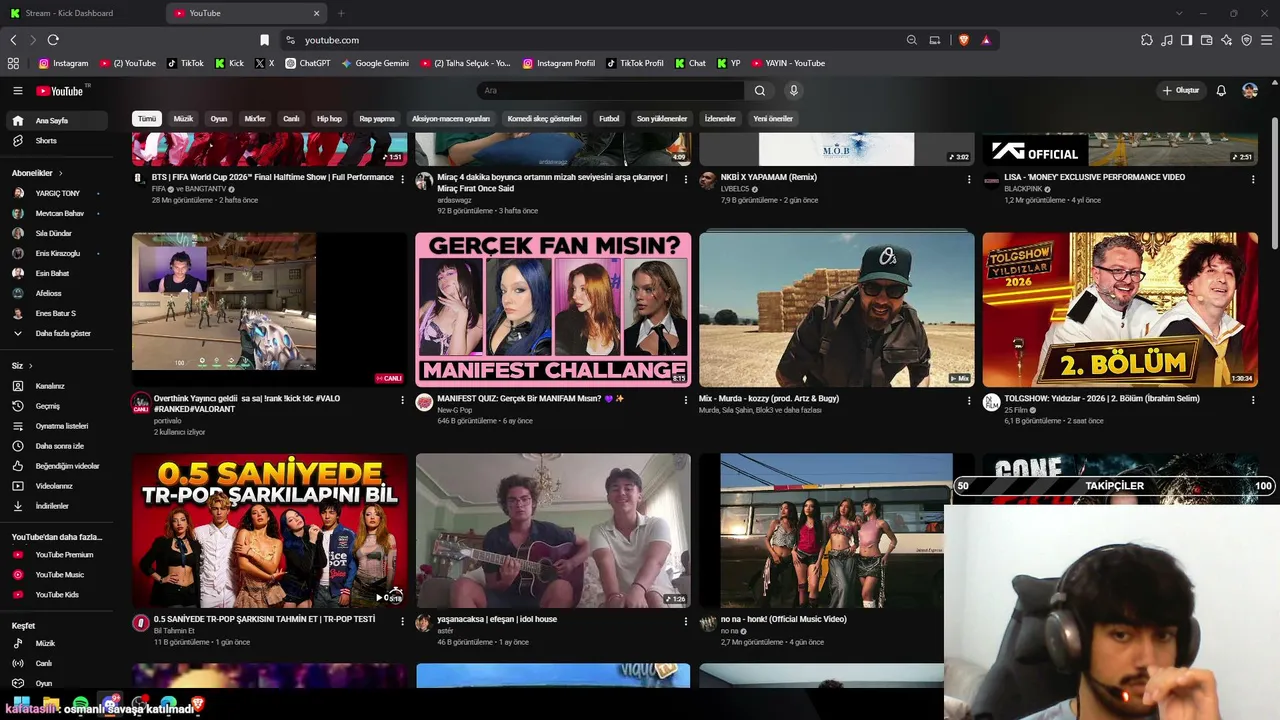Viewport: 1280px width, 720px height.
Task: Open Oynatma listeleri in the sidebar
Action: coord(58,426)
